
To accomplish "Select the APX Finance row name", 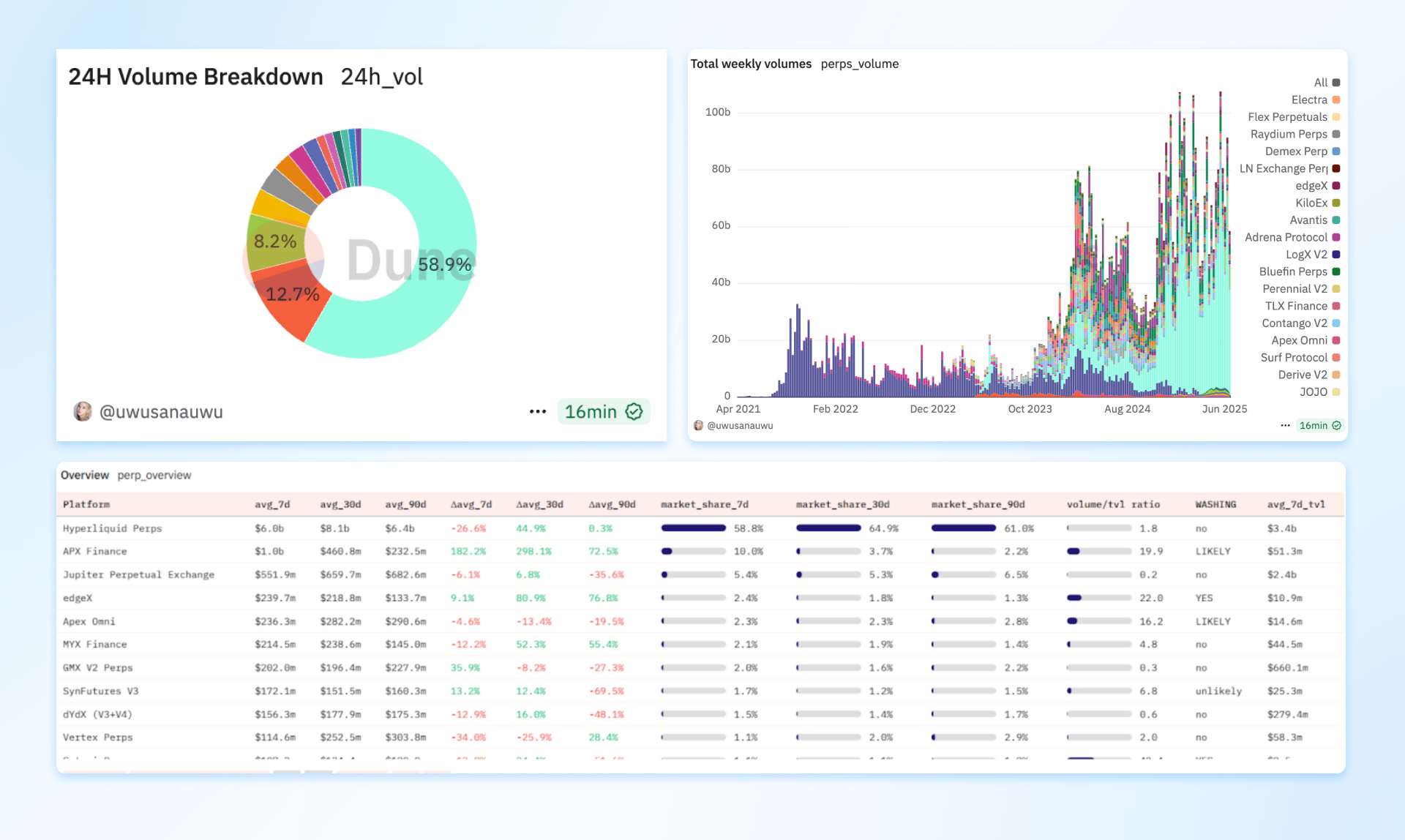I will 94,551.
